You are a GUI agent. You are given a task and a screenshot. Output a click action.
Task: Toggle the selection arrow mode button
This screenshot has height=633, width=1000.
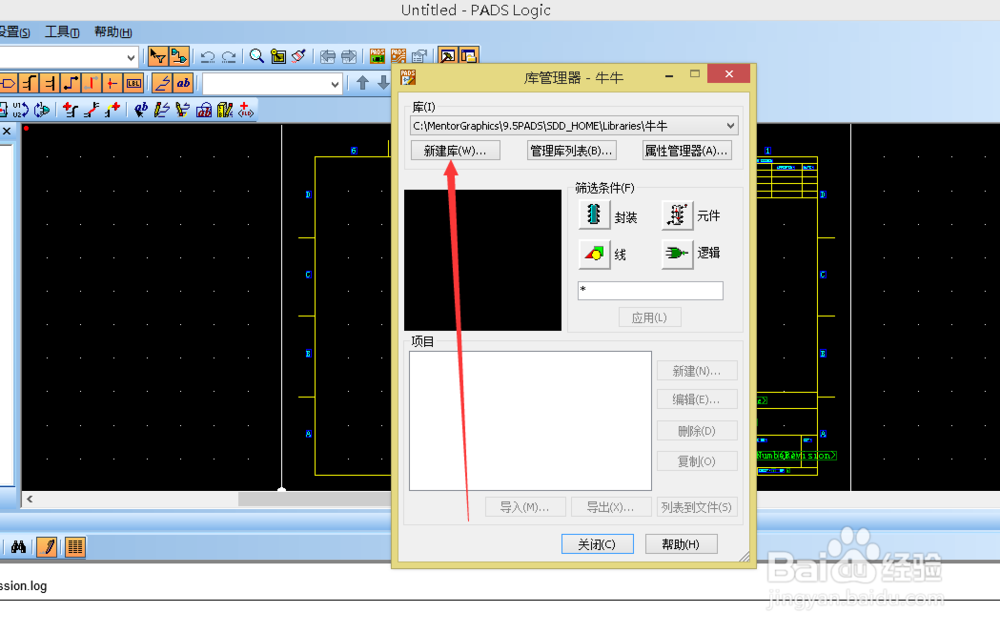pyautogui.click(x=158, y=57)
